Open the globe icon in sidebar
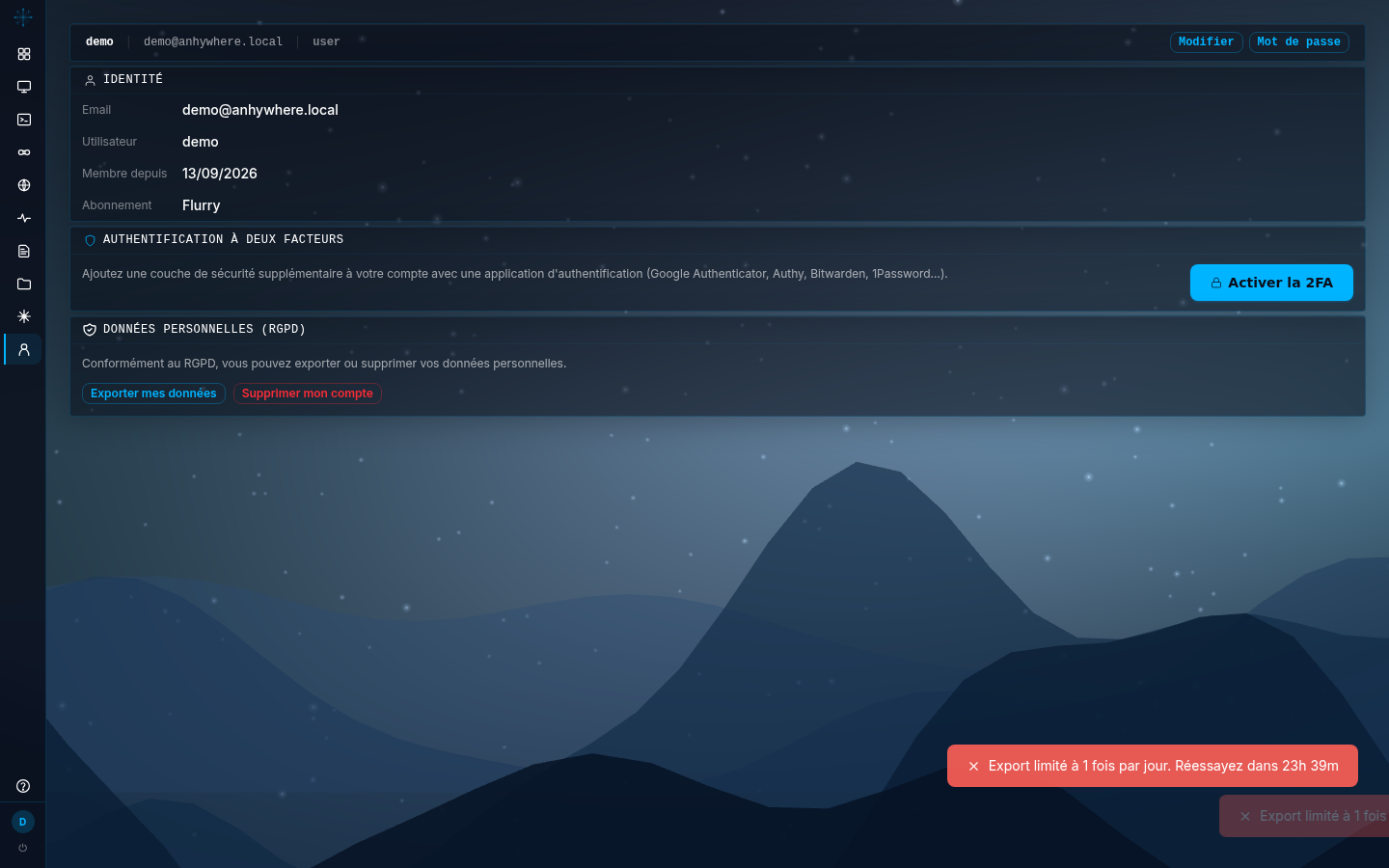This screenshot has width=1389, height=868. pyautogui.click(x=24, y=185)
